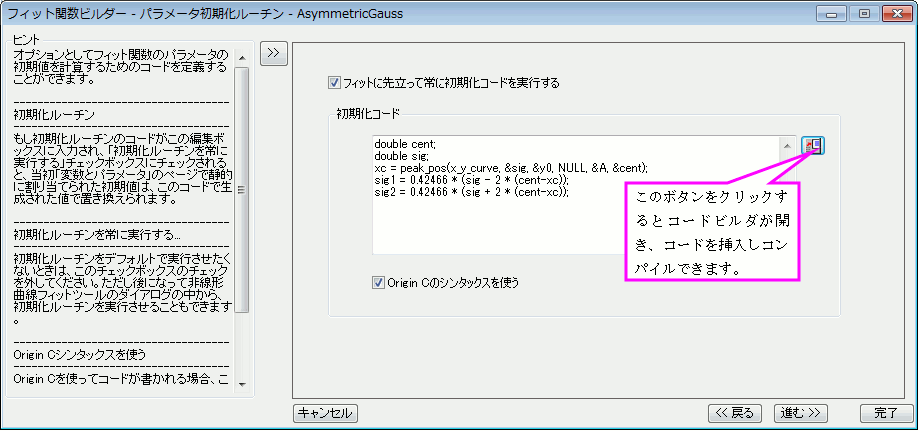Click the 'xc = peak_pos' code line
Viewport: 919px width, 431px height.
(x=510, y=168)
